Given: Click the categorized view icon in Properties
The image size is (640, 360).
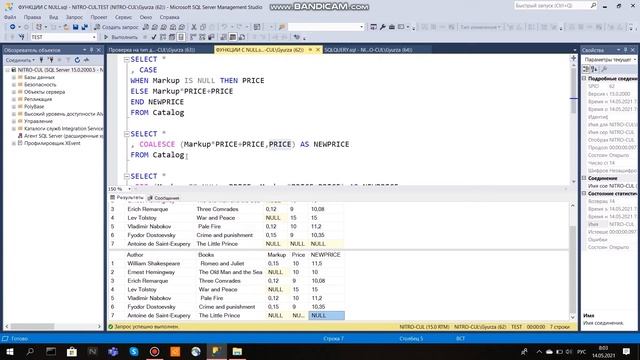Looking at the screenshot, I should [x=587, y=69].
